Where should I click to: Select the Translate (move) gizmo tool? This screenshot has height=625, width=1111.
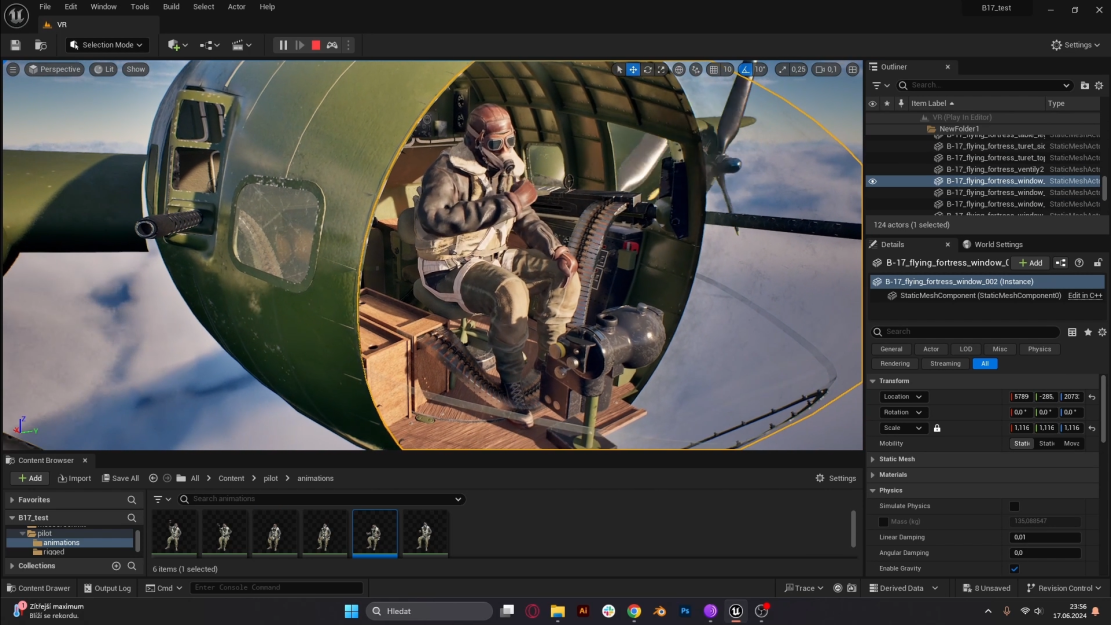[633, 69]
